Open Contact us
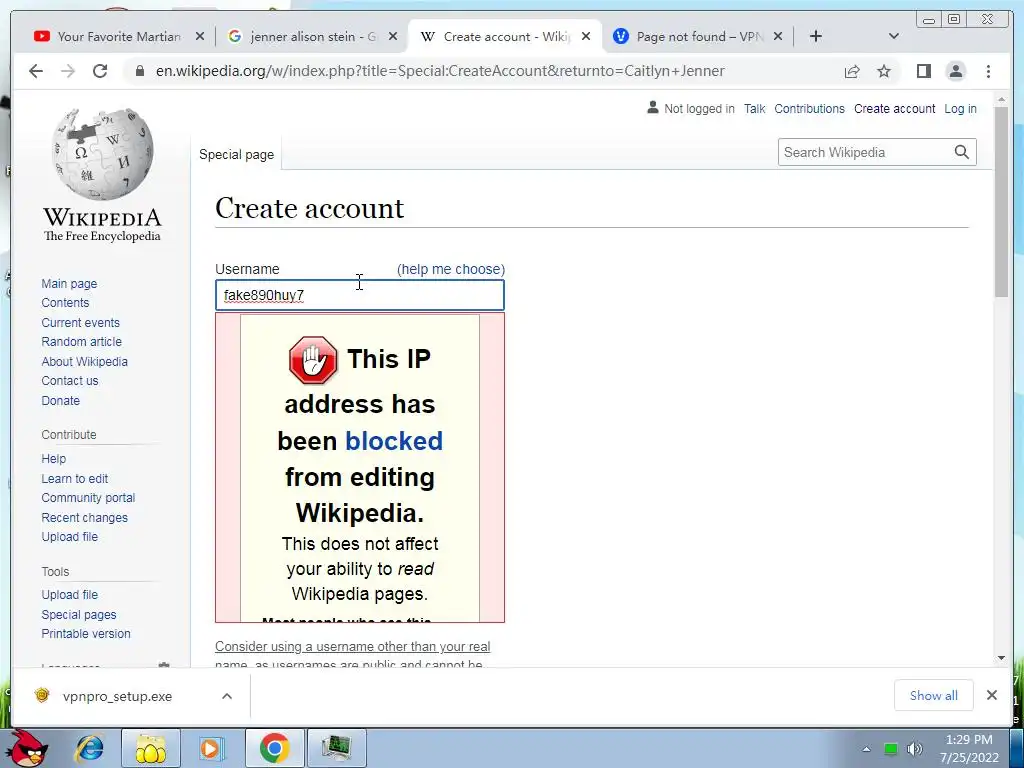 [70, 381]
